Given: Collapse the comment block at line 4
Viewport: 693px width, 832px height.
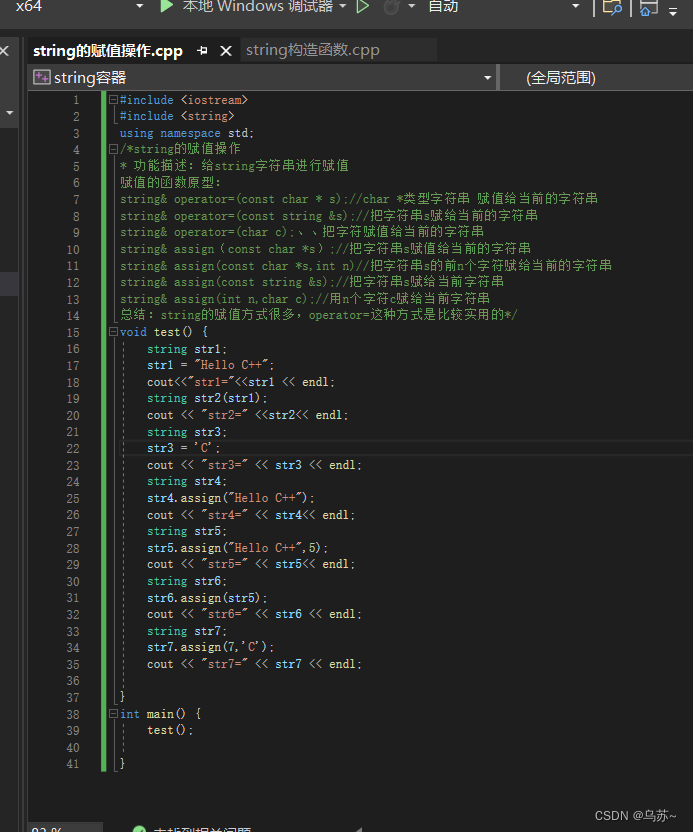Looking at the screenshot, I should 113,149.
